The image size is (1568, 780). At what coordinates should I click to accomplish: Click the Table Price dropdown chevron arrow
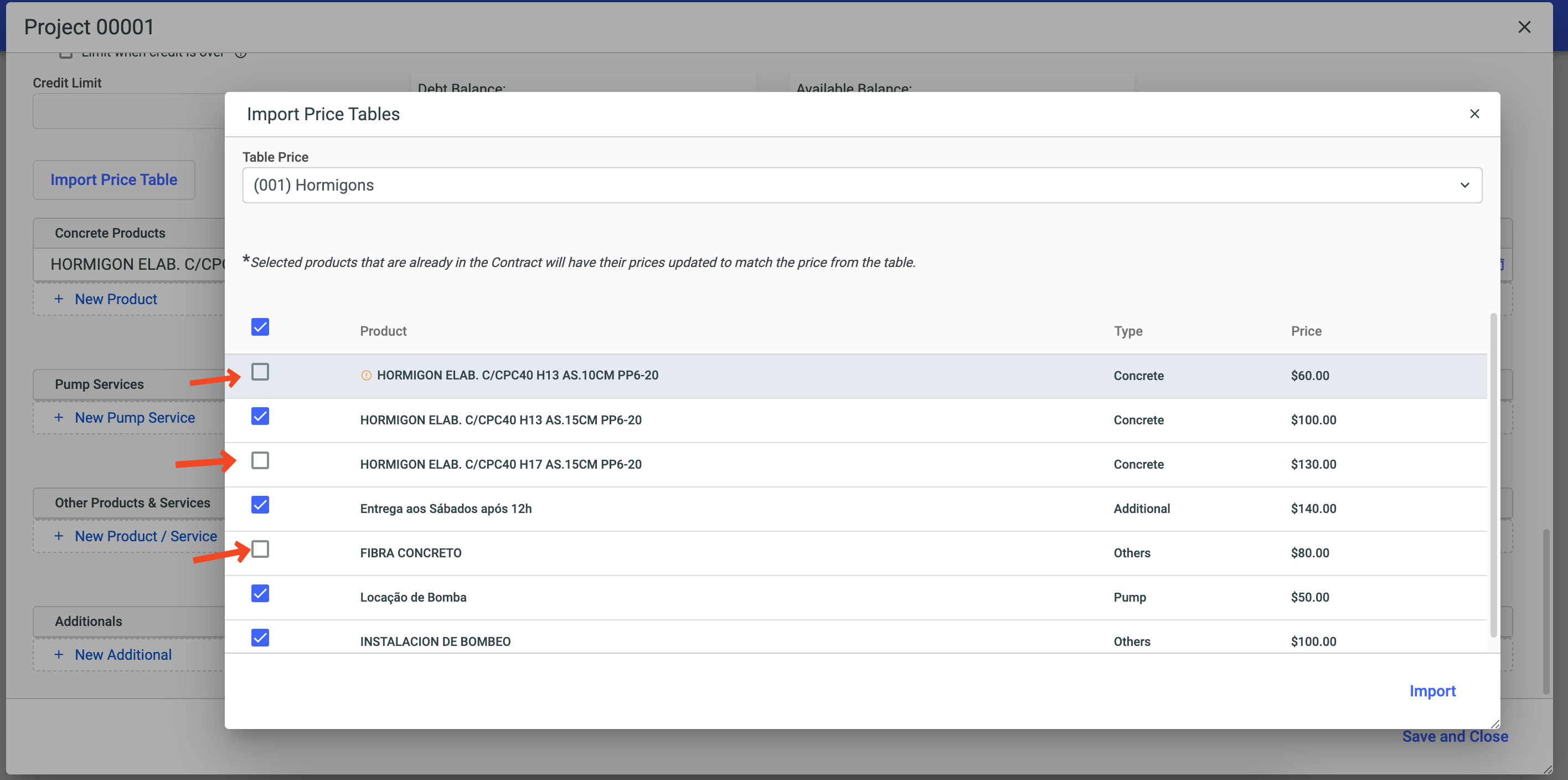(1464, 185)
